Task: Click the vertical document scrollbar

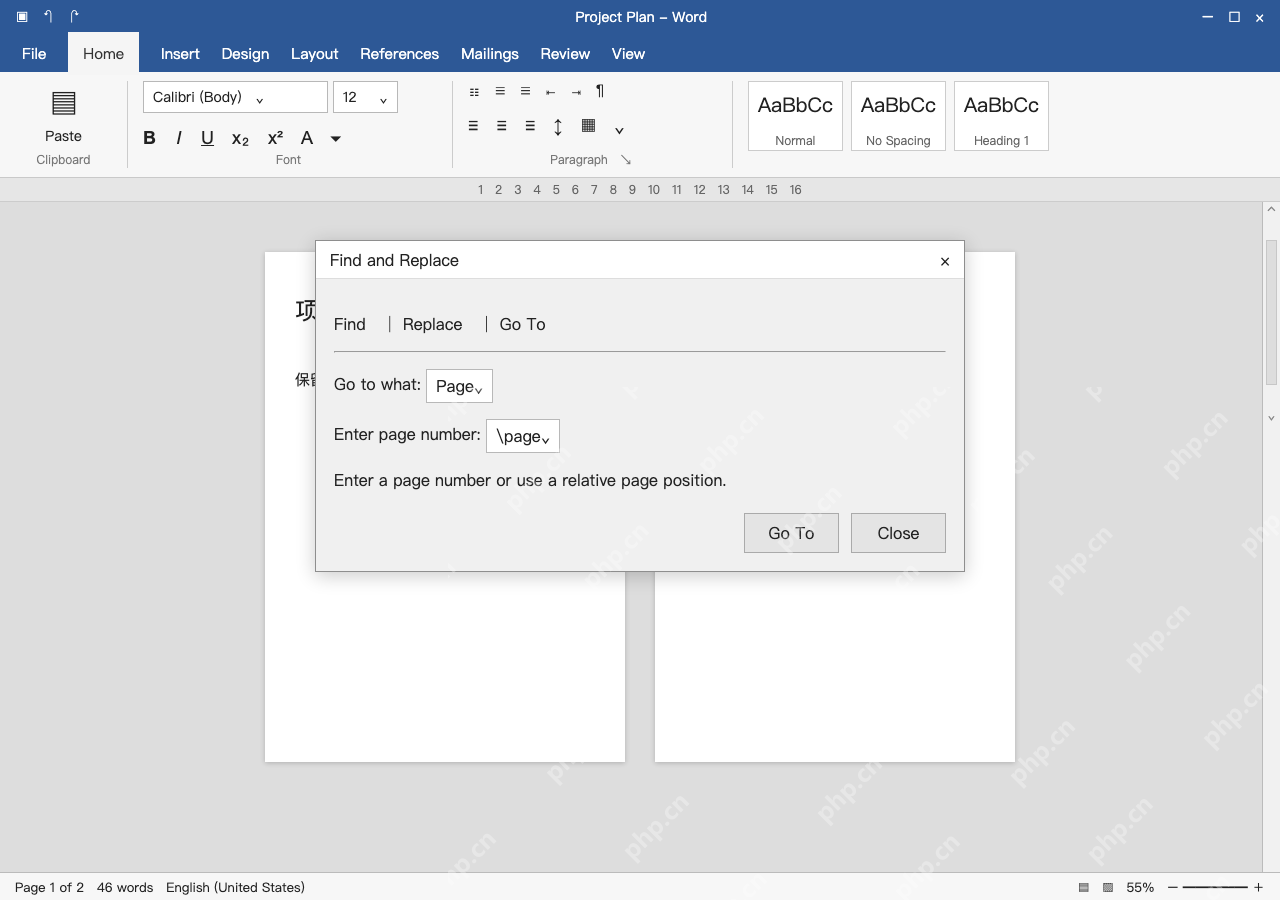Action: pyautogui.click(x=1271, y=312)
